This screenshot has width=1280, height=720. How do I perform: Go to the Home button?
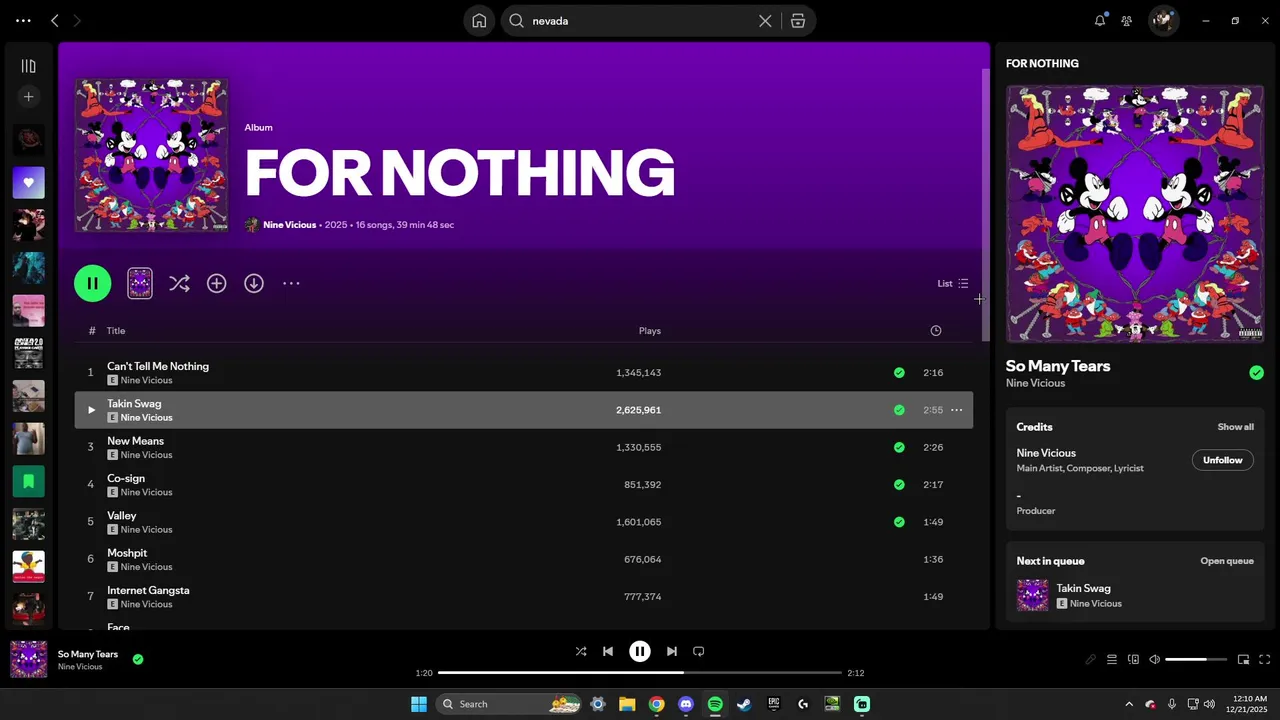479,21
